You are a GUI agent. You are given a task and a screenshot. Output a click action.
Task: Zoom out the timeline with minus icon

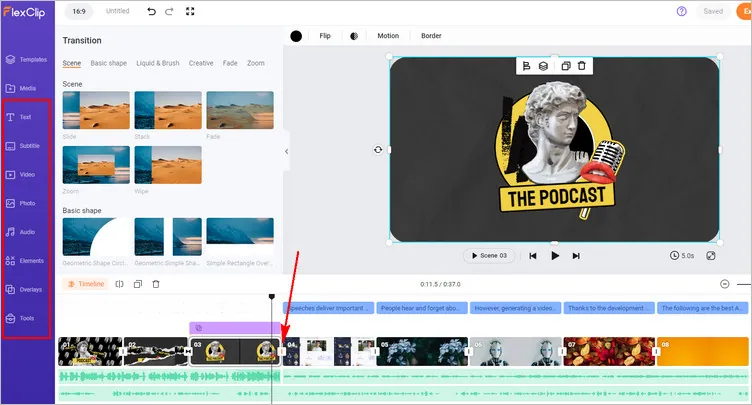(x=725, y=284)
